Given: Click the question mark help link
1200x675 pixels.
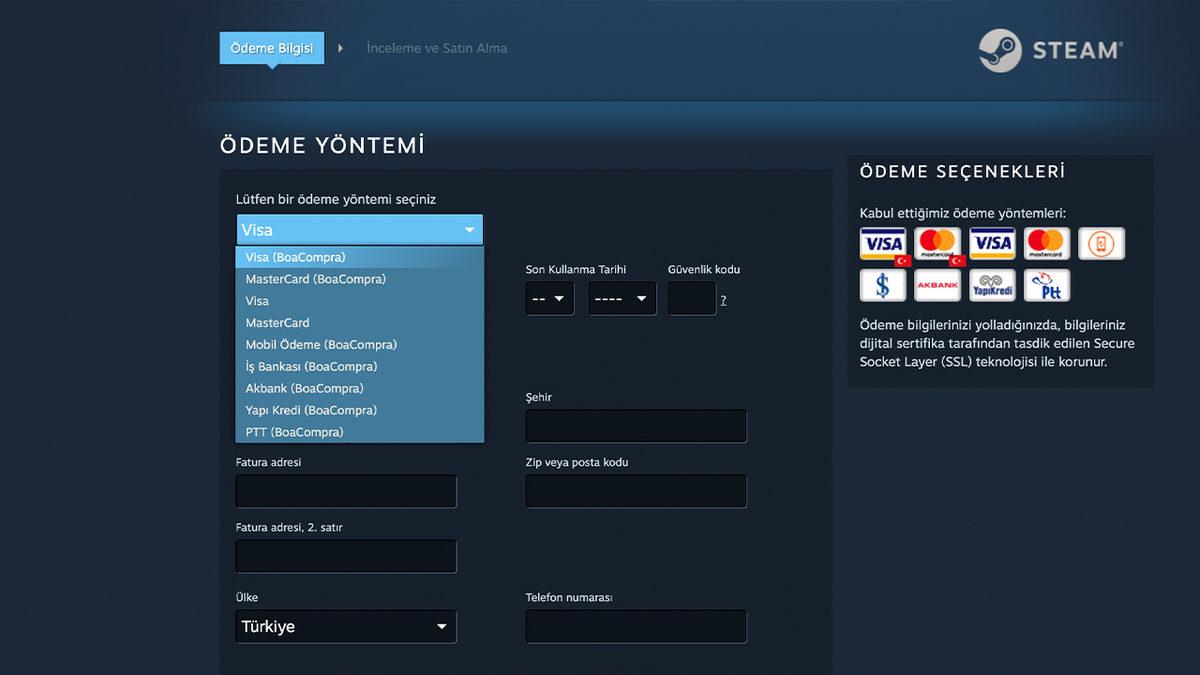Looking at the screenshot, I should [723, 300].
